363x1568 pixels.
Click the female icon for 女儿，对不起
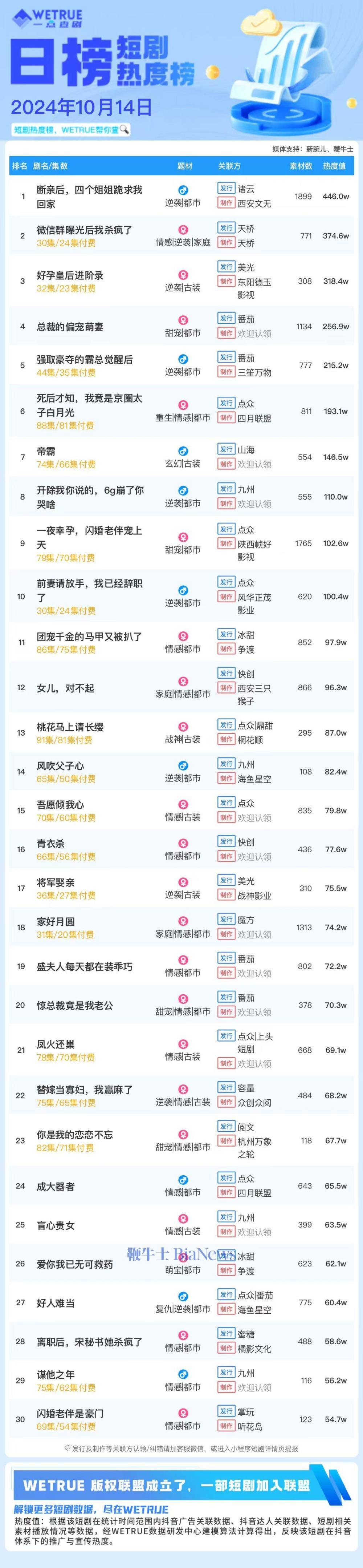tap(183, 681)
